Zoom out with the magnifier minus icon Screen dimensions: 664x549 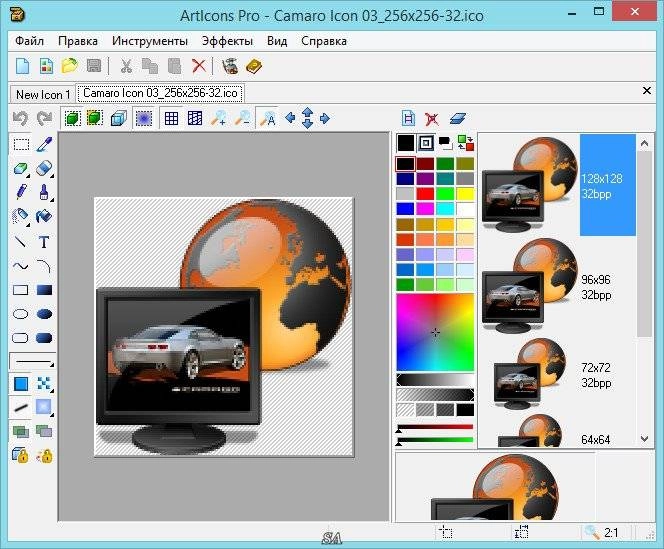click(242, 119)
